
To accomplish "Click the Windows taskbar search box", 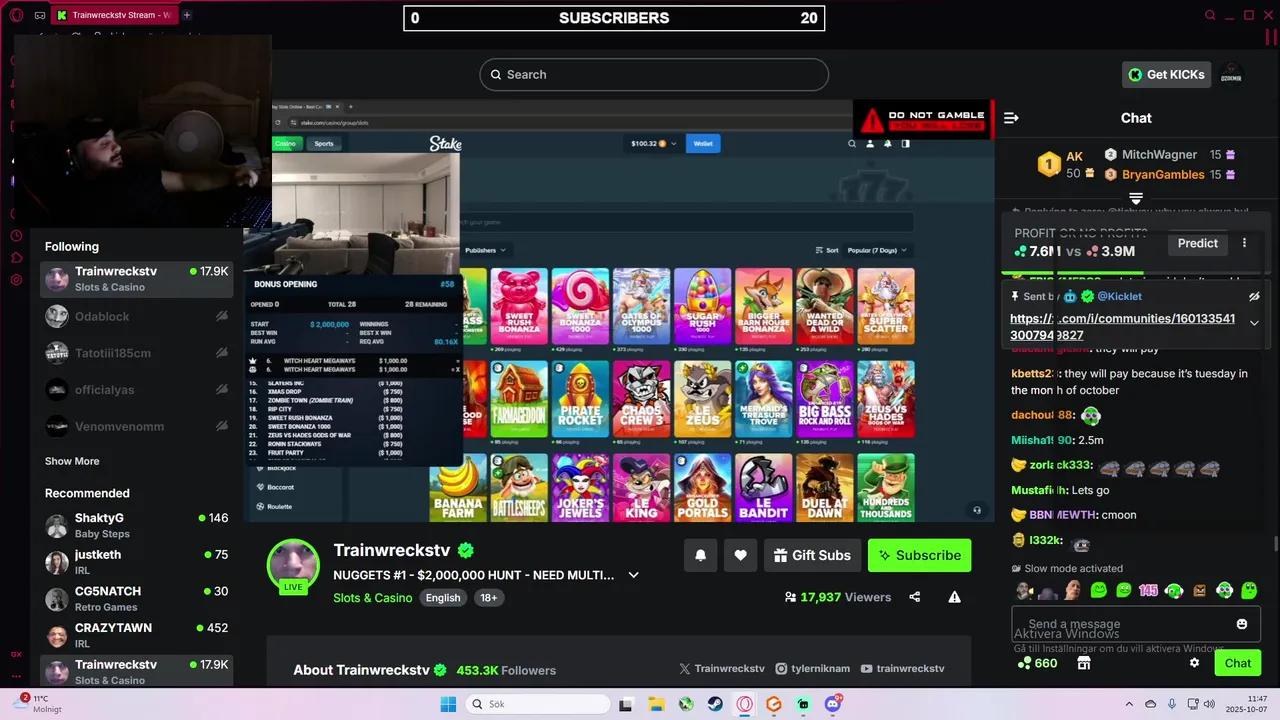I will tap(536, 704).
